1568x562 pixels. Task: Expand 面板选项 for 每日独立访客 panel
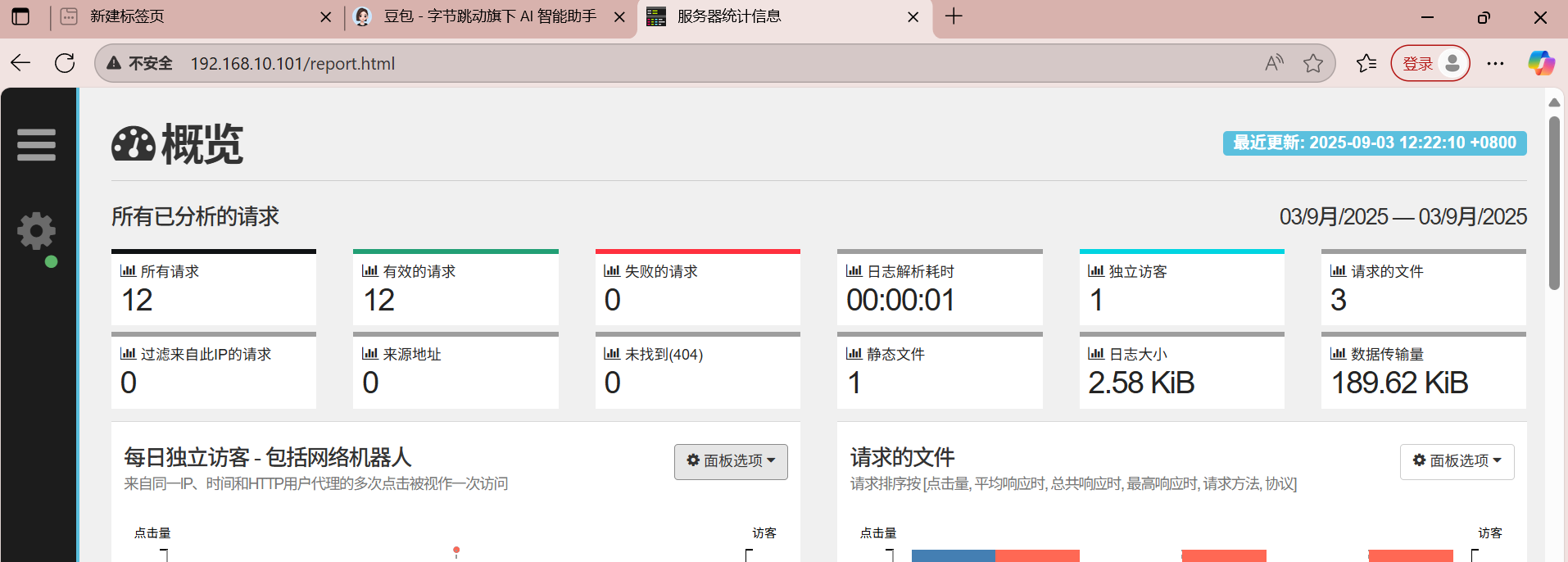tap(731, 461)
